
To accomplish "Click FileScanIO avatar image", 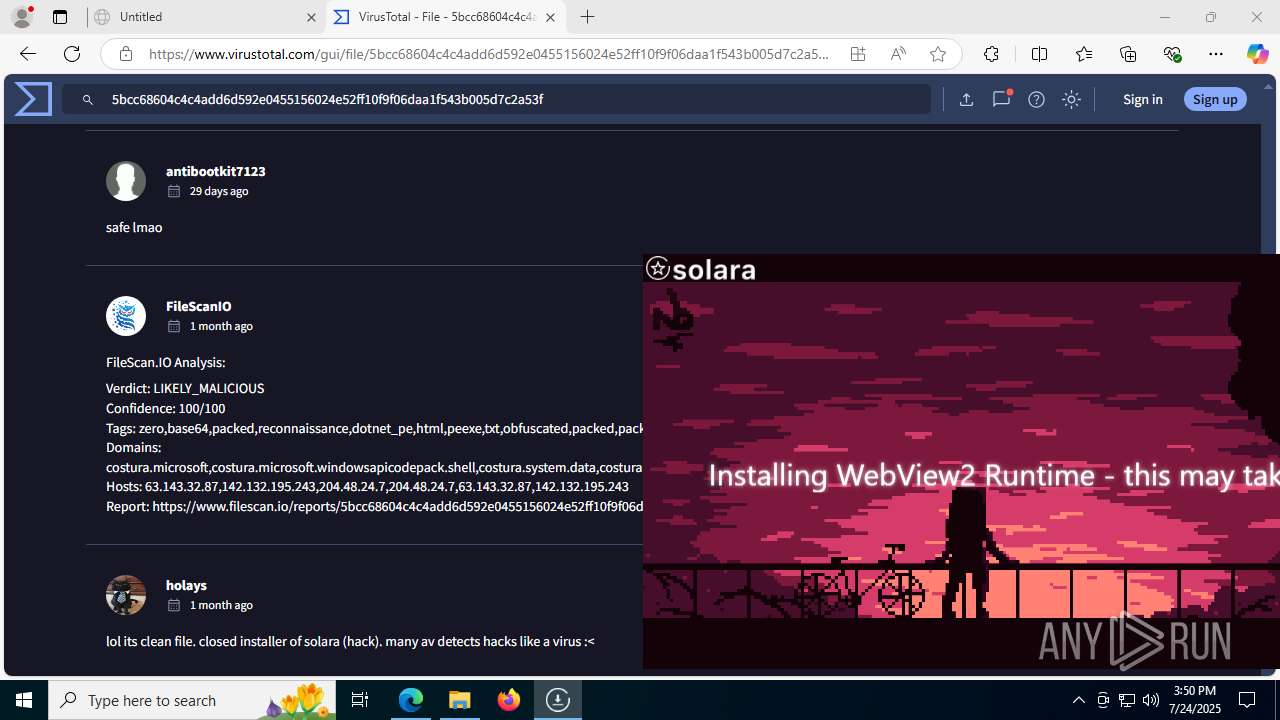I will [x=126, y=316].
